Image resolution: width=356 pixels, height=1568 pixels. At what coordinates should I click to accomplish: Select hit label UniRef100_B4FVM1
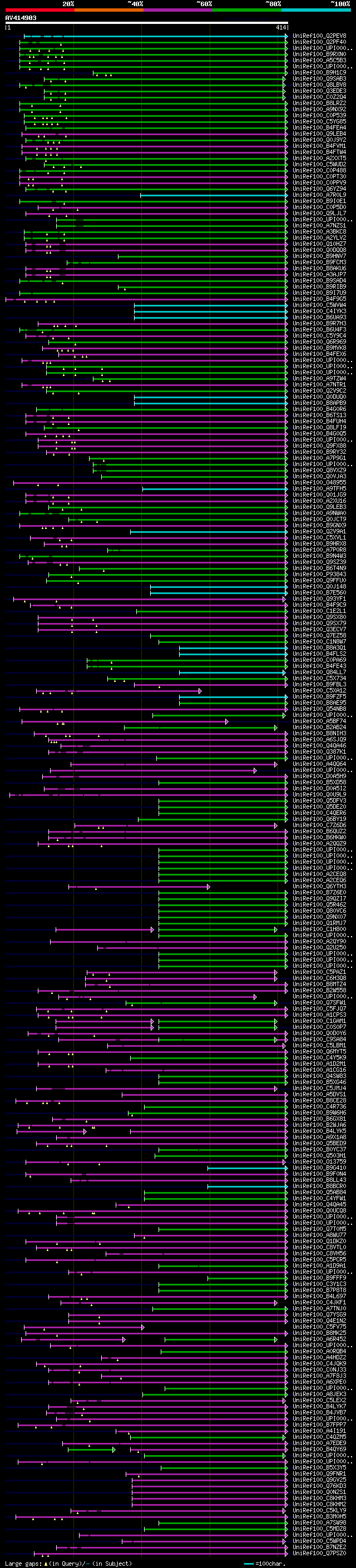(319, 146)
